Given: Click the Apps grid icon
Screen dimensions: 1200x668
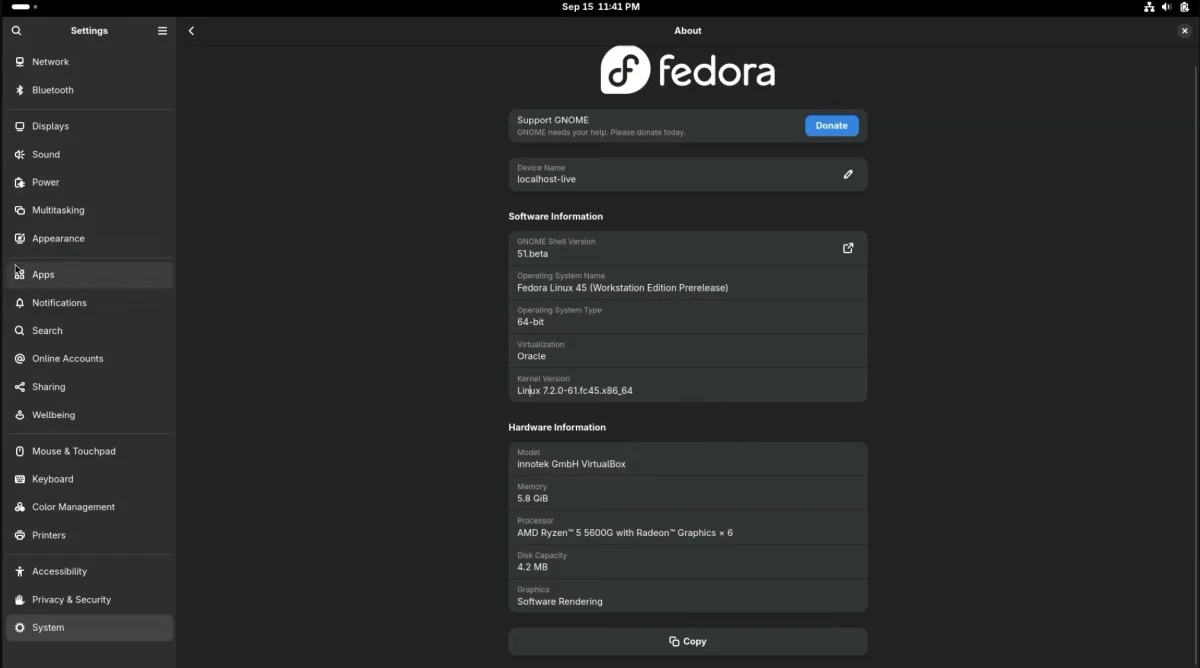Looking at the screenshot, I should [x=20, y=274].
